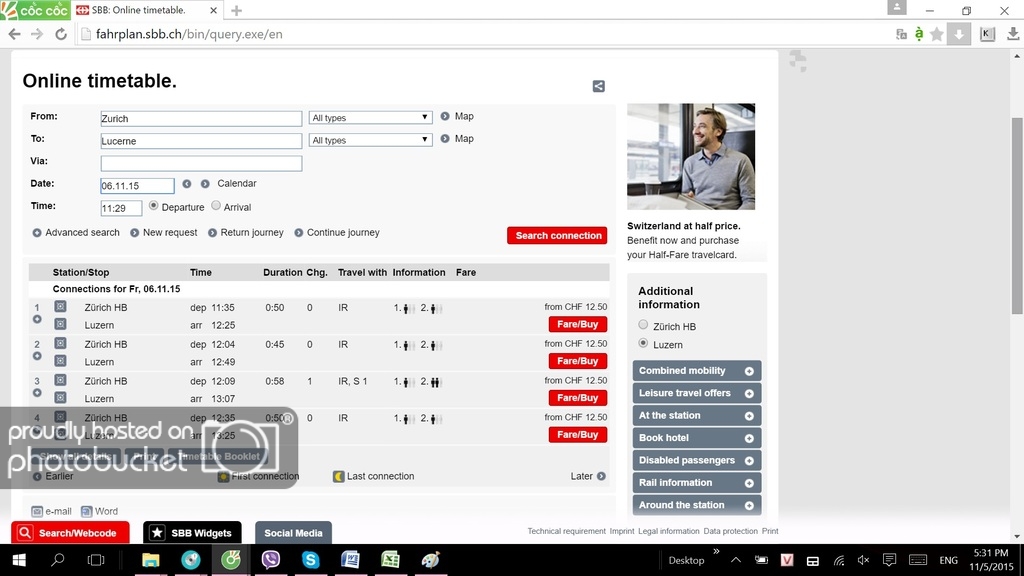The width and height of the screenshot is (1024, 576).
Task: Click station icon for 11:35 Zürich HB departure
Action: point(60,306)
